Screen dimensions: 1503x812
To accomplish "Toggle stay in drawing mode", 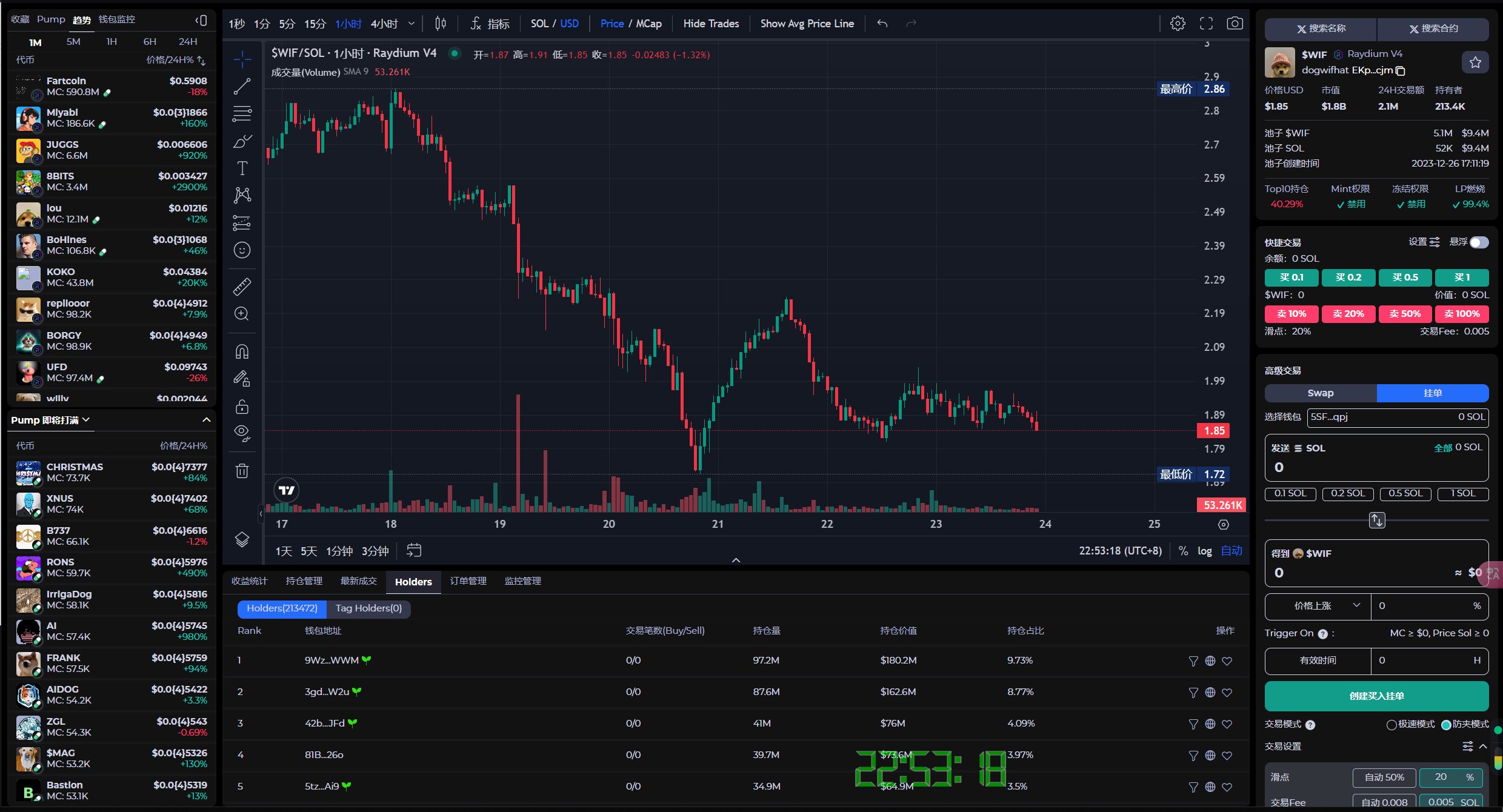I will [242, 379].
